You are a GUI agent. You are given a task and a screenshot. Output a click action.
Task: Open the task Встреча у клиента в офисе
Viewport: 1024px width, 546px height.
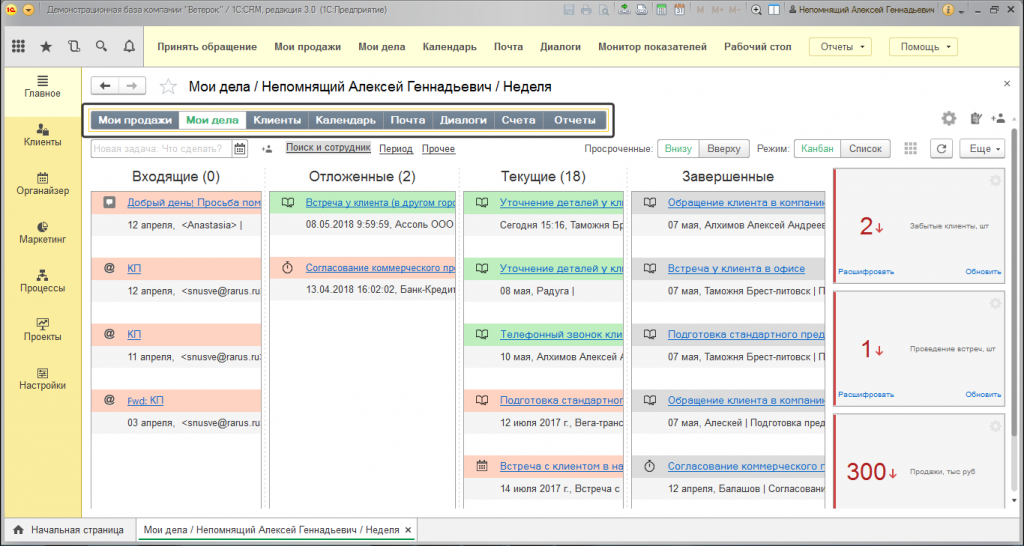(736, 268)
